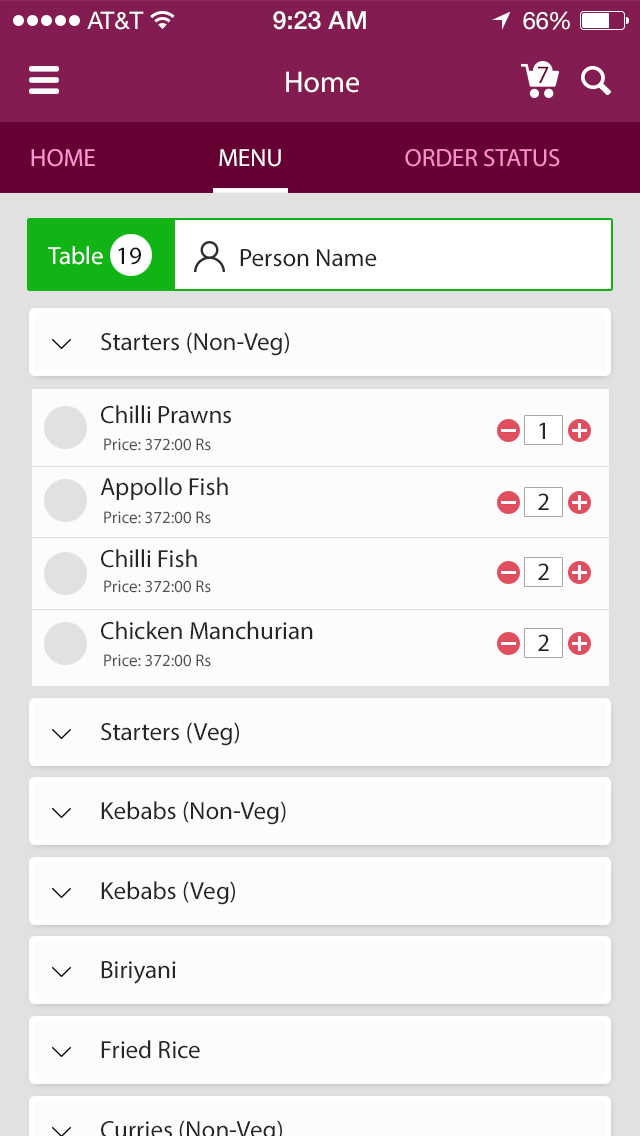The height and width of the screenshot is (1136, 640).
Task: Expand the Kebabs (Non-Veg) category
Action: [319, 811]
